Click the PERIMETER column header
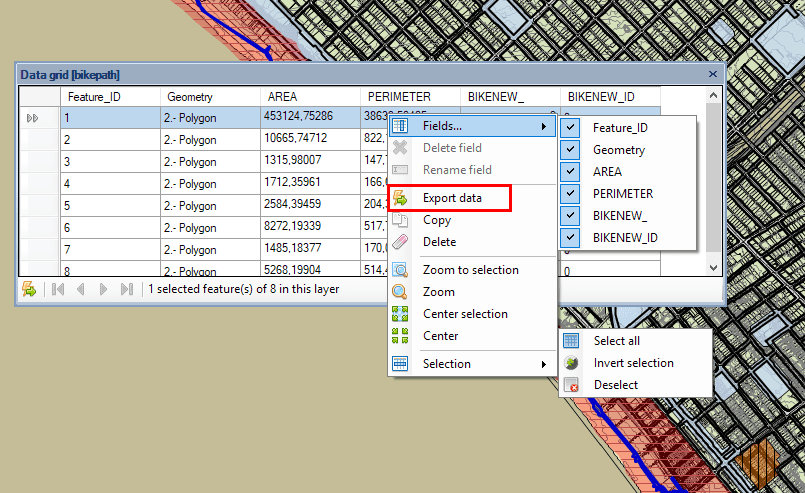 pos(399,97)
